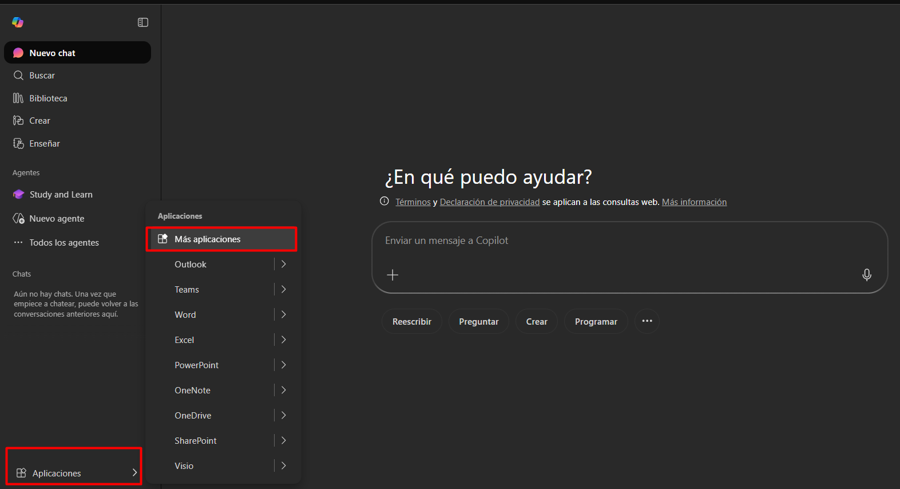Image resolution: width=900 pixels, height=489 pixels.
Task: Open the Biblioteca sidebar item
Action: (77, 98)
